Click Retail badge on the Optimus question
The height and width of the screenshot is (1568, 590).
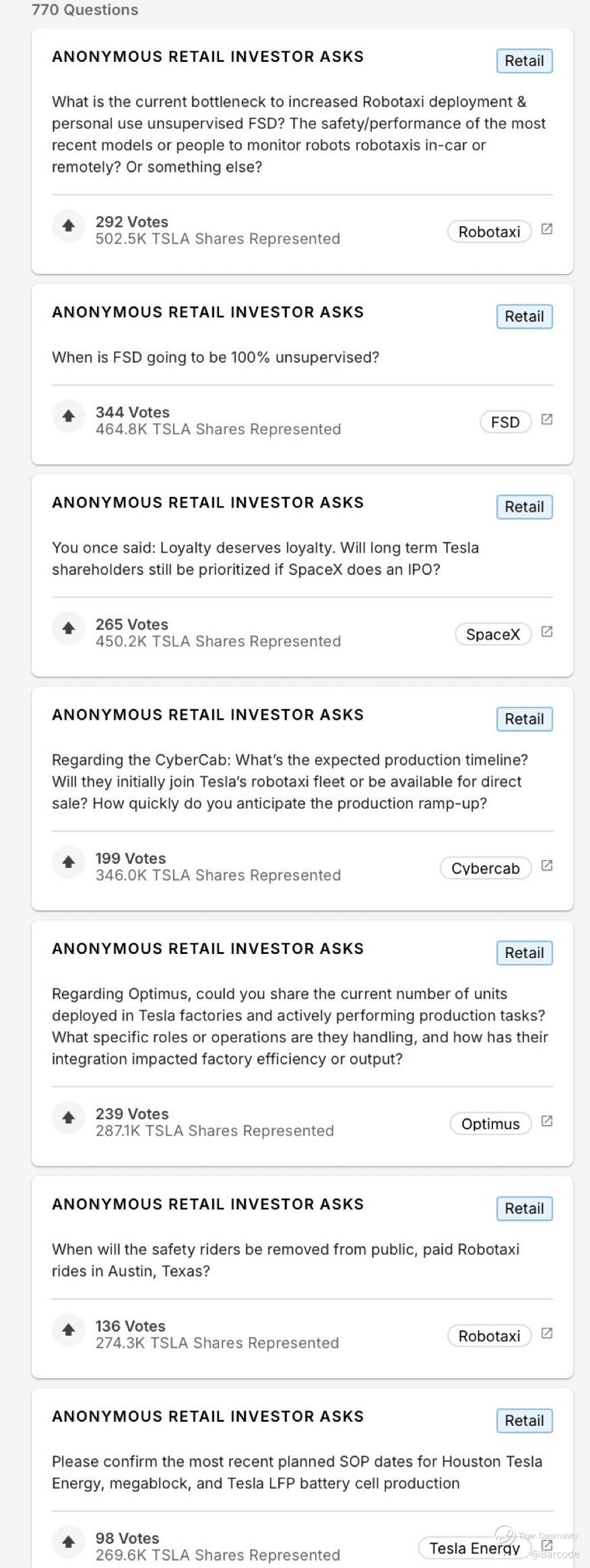[524, 953]
